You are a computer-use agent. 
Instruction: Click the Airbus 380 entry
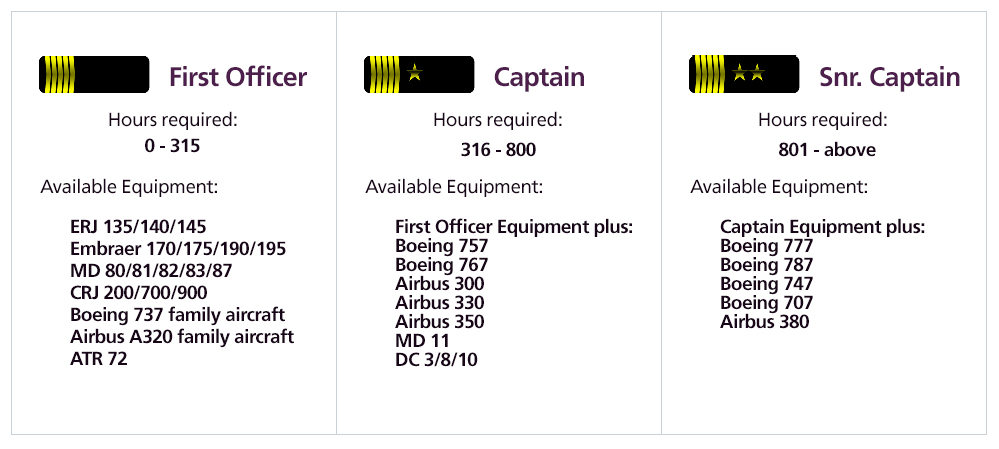764,322
